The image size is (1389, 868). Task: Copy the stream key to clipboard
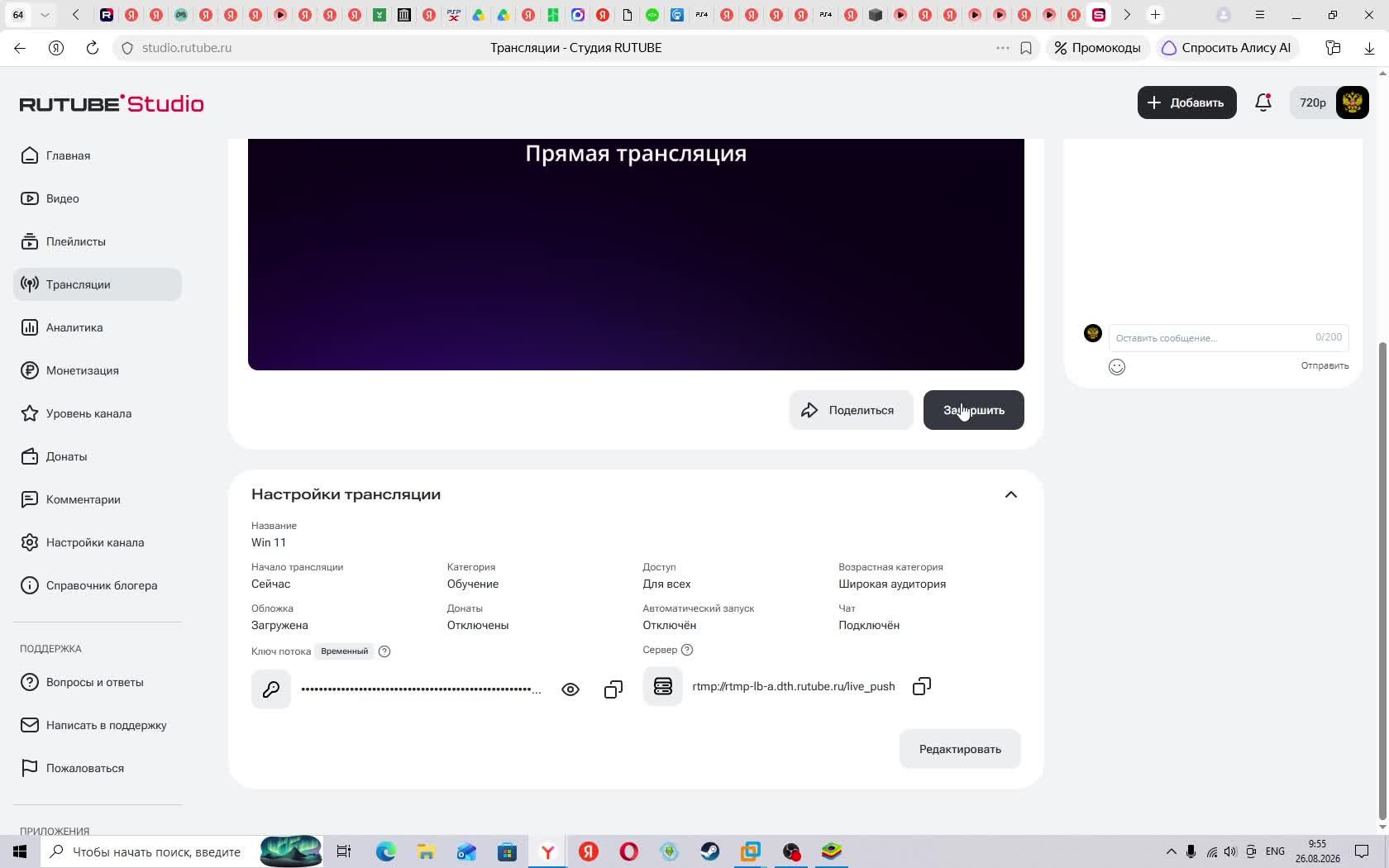tap(613, 689)
